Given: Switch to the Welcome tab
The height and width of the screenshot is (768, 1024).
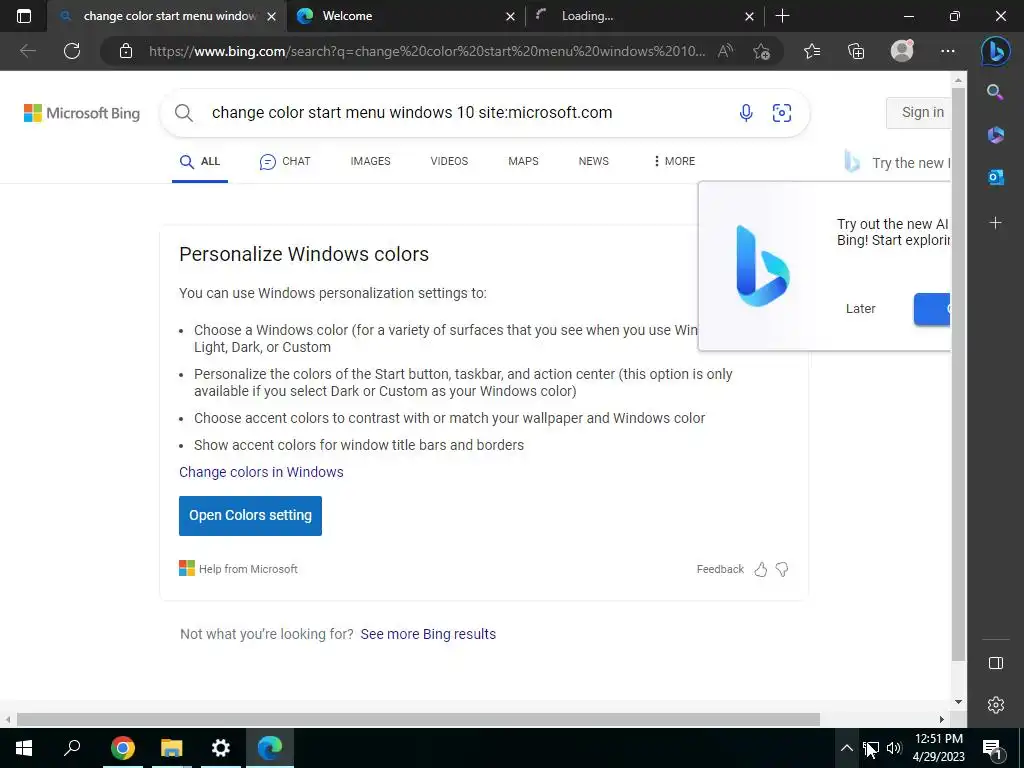Looking at the screenshot, I should click(x=405, y=16).
